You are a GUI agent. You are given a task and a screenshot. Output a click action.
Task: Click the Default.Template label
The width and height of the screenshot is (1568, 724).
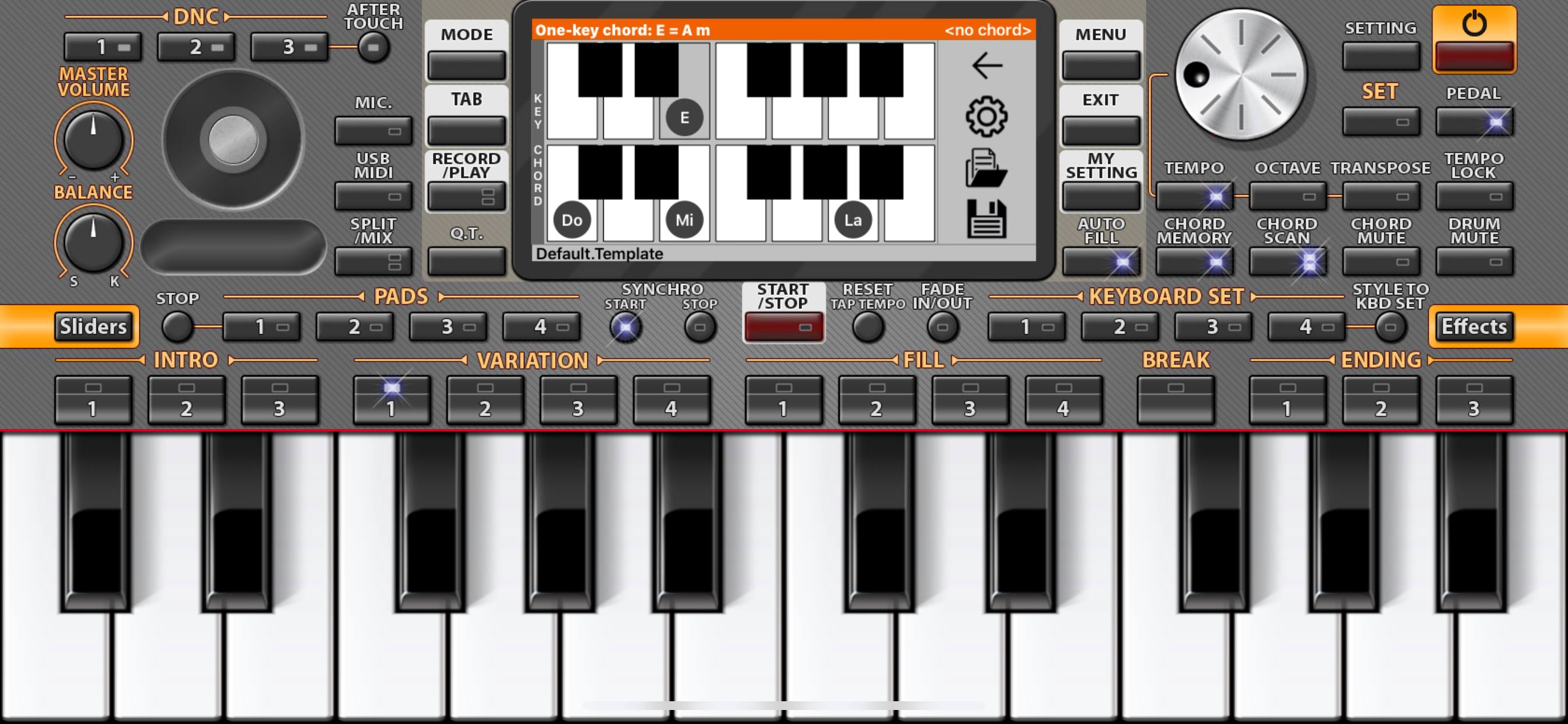tap(599, 254)
